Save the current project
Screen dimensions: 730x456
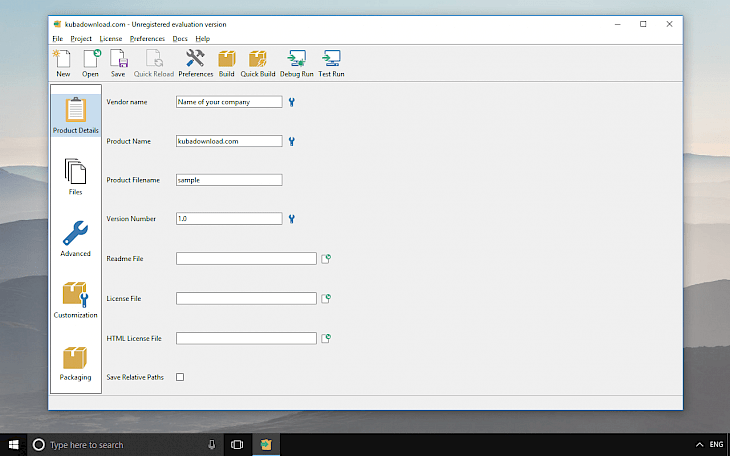pyautogui.click(x=118, y=63)
